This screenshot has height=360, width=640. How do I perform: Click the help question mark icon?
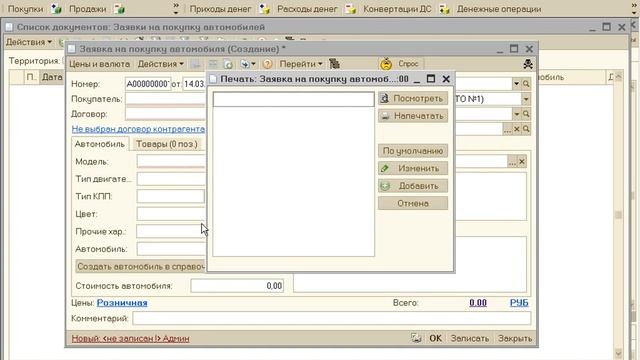(x=267, y=64)
